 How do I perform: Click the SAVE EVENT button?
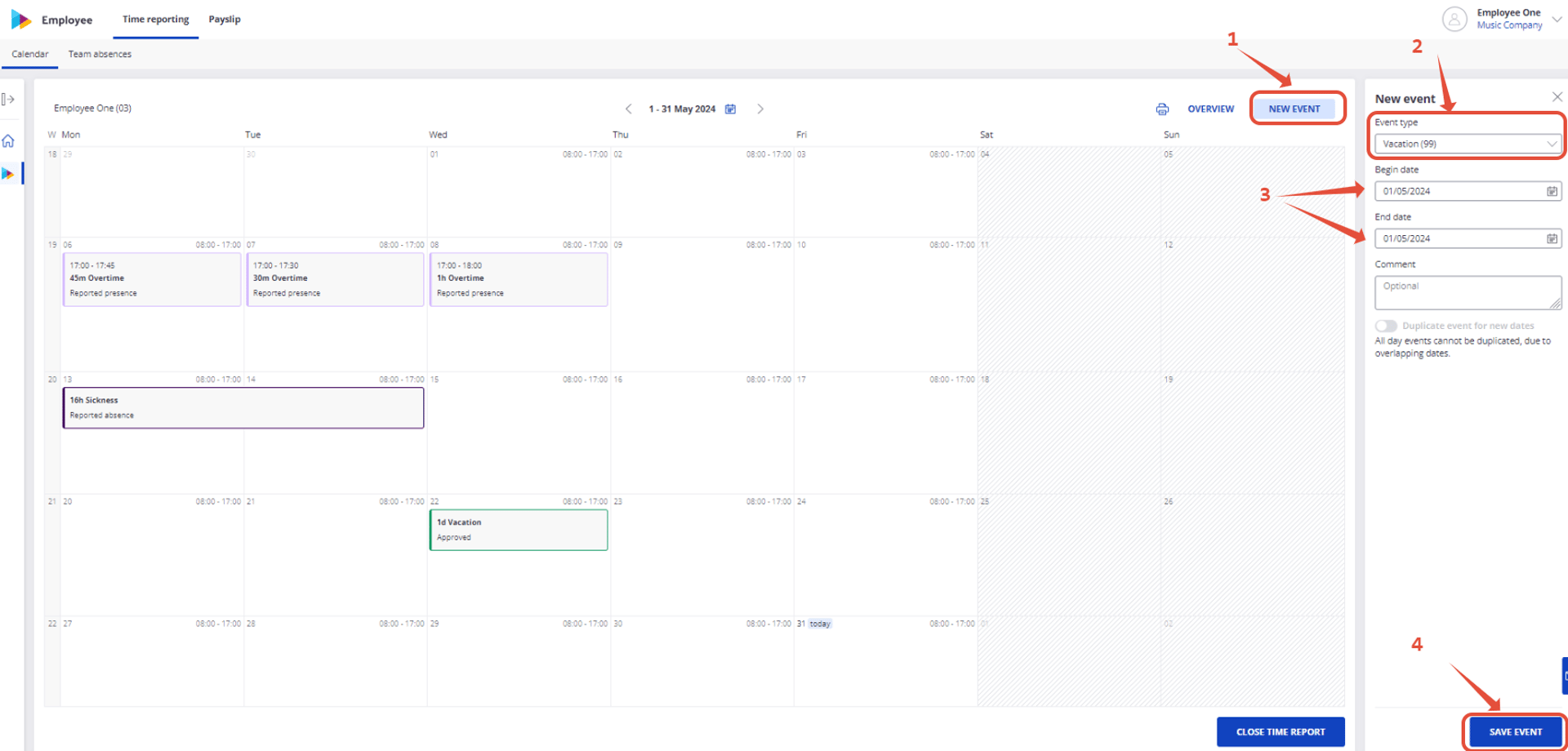(1515, 731)
